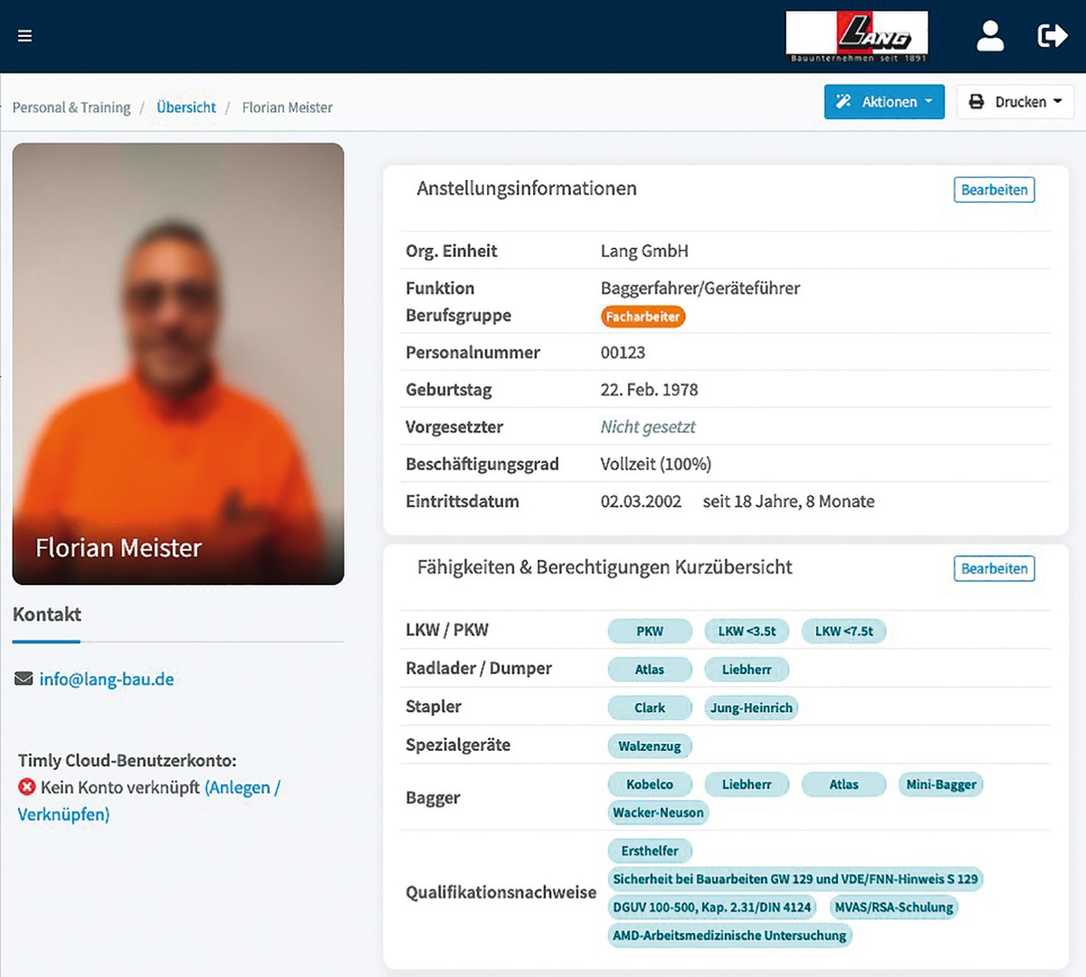Image resolution: width=1086 pixels, height=977 pixels.
Task: Switch to the Kontakt tab
Action: pos(46,614)
